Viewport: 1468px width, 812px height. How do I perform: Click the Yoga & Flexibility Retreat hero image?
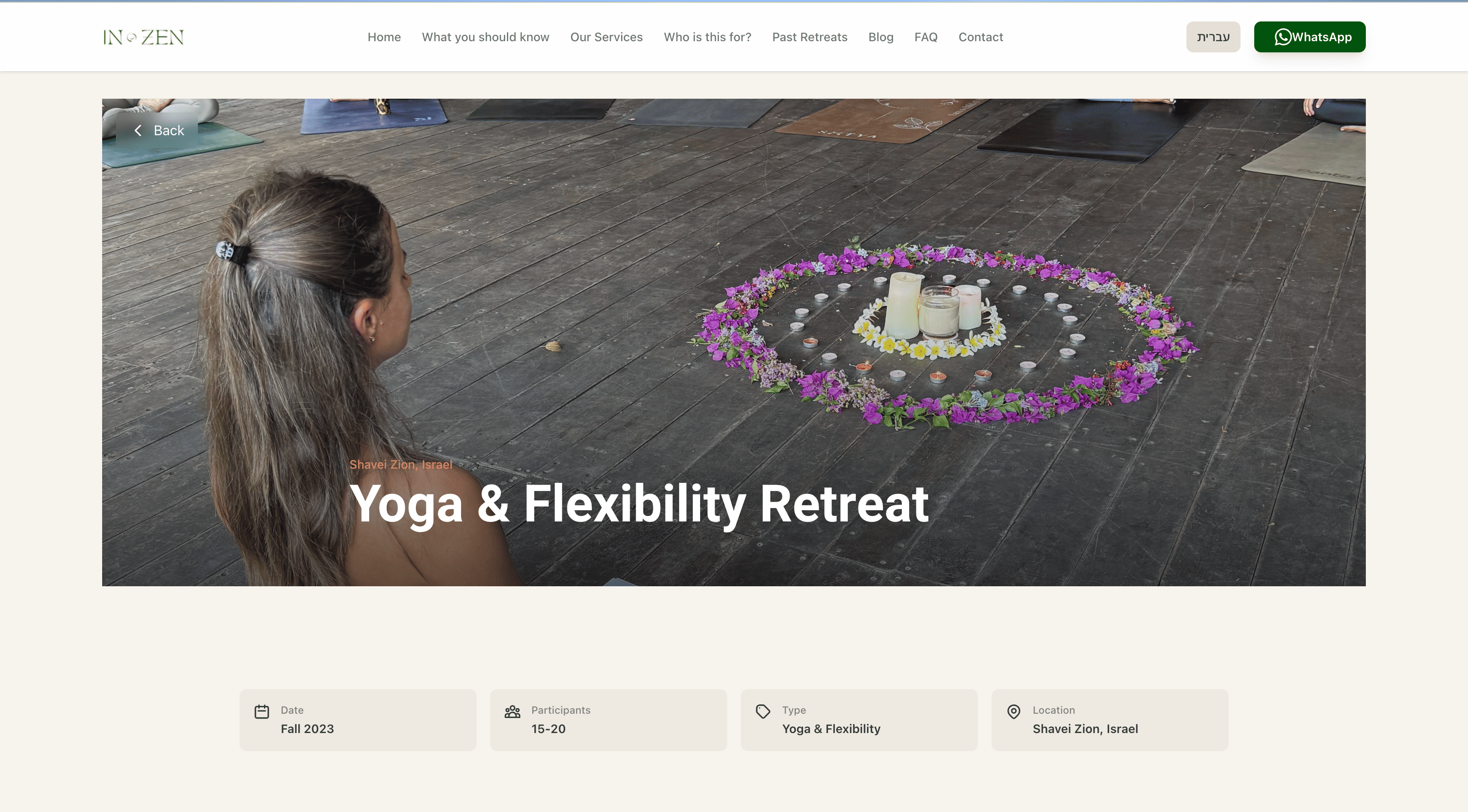pyautogui.click(x=734, y=342)
